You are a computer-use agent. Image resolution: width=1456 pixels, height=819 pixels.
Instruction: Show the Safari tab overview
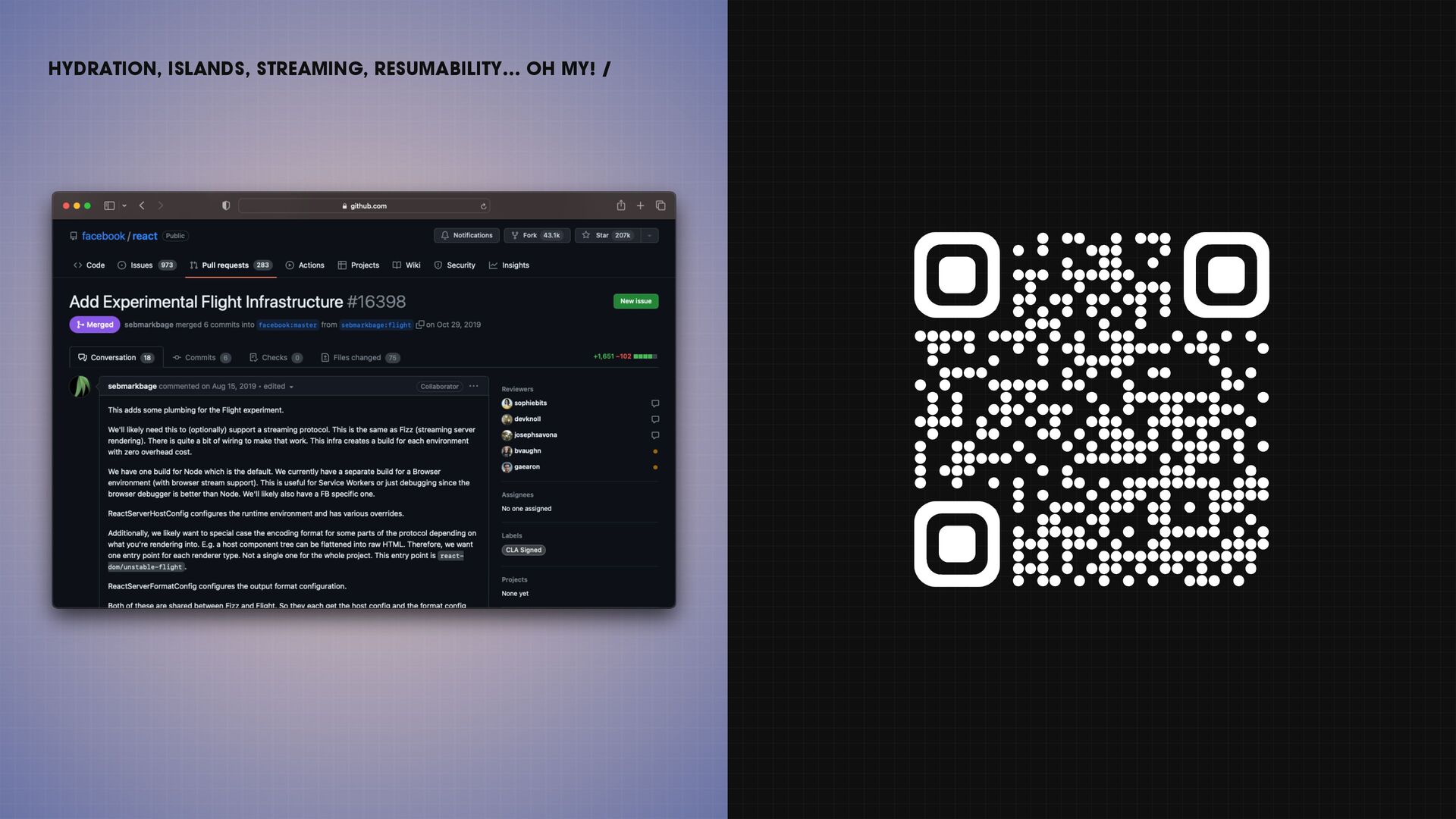click(x=661, y=206)
